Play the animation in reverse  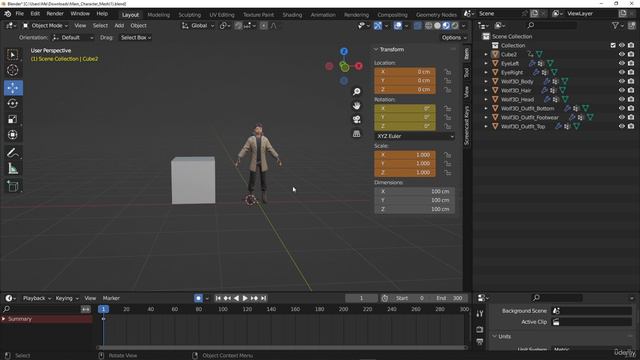236,298
